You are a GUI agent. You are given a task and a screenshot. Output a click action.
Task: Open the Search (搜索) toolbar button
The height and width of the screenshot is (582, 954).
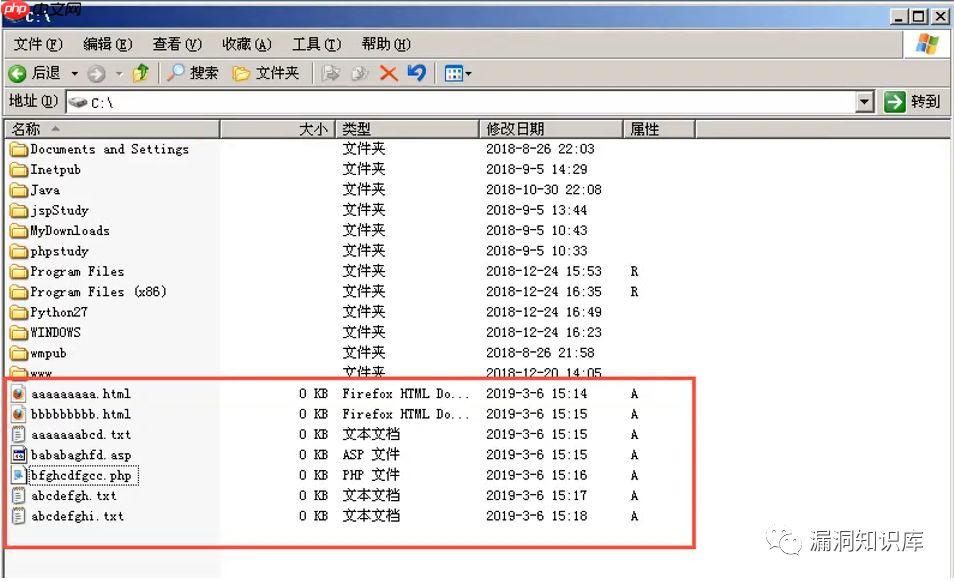click(x=193, y=74)
